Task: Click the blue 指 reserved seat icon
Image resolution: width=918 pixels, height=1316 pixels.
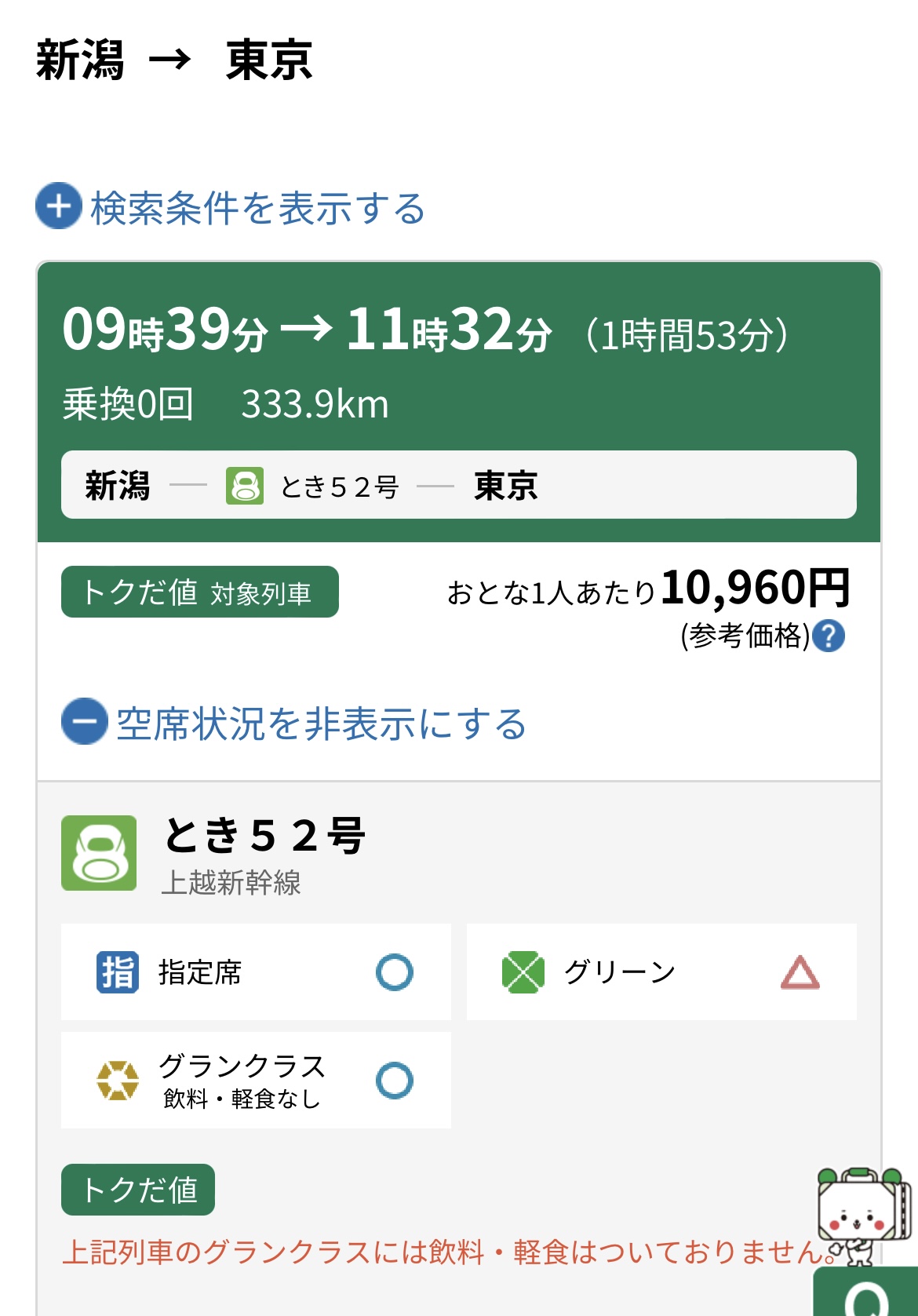Action: click(118, 972)
